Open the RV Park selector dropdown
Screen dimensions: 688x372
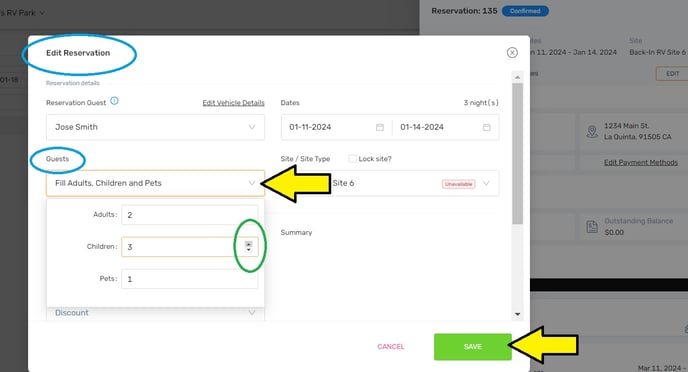click(42, 13)
